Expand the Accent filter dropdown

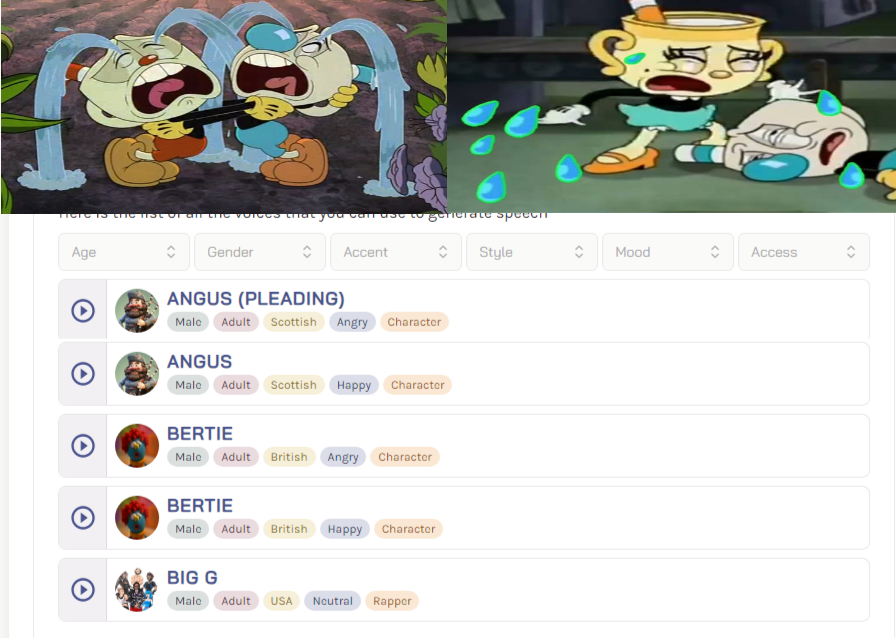396,252
